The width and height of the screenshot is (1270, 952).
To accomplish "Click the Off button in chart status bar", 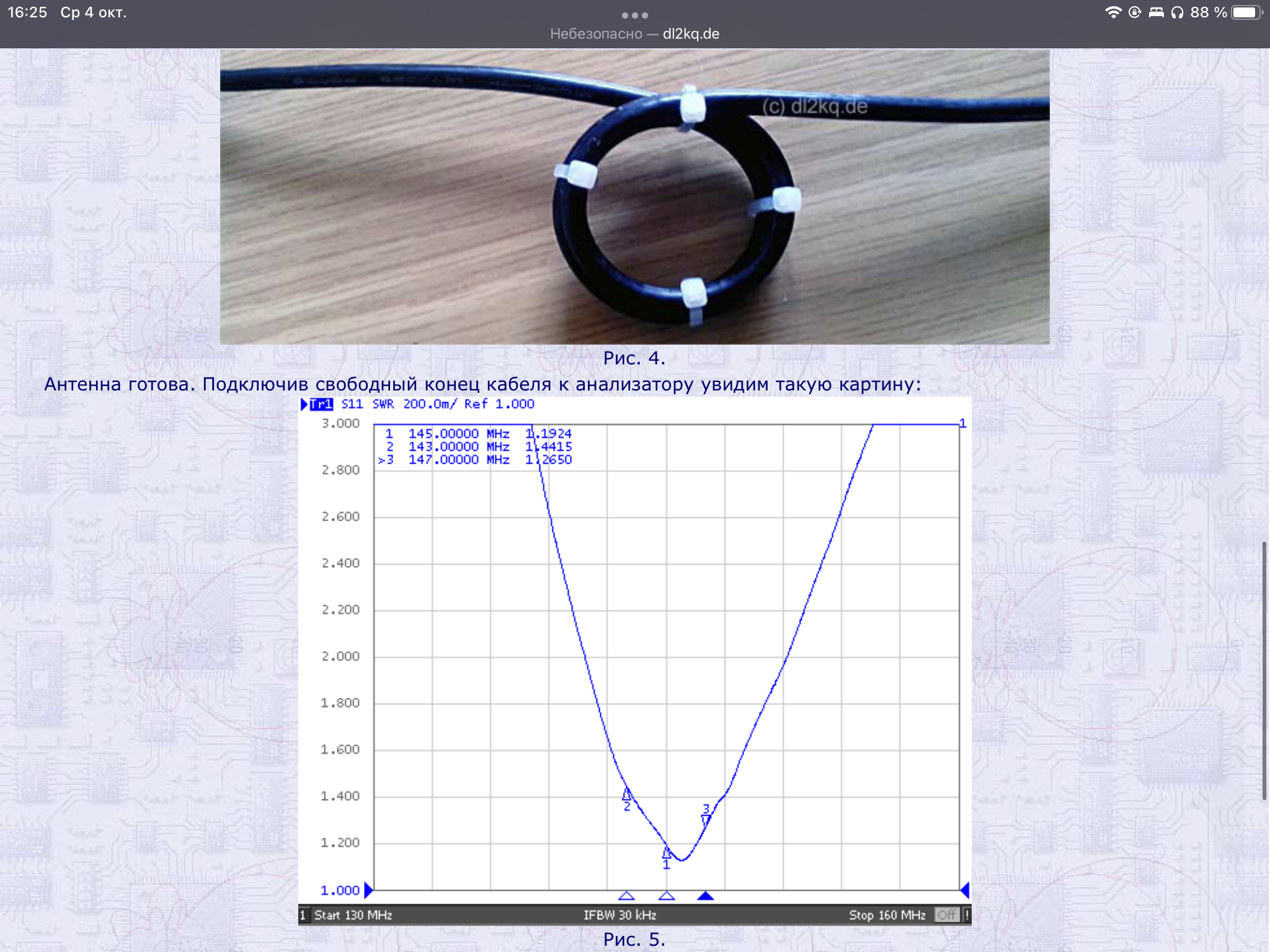I will pyautogui.click(x=946, y=915).
